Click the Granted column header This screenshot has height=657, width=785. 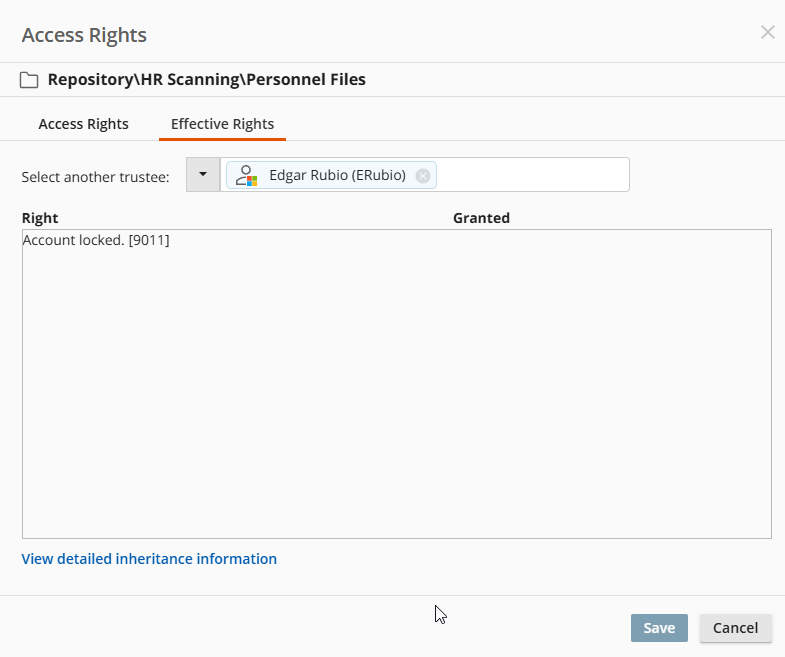click(x=481, y=218)
